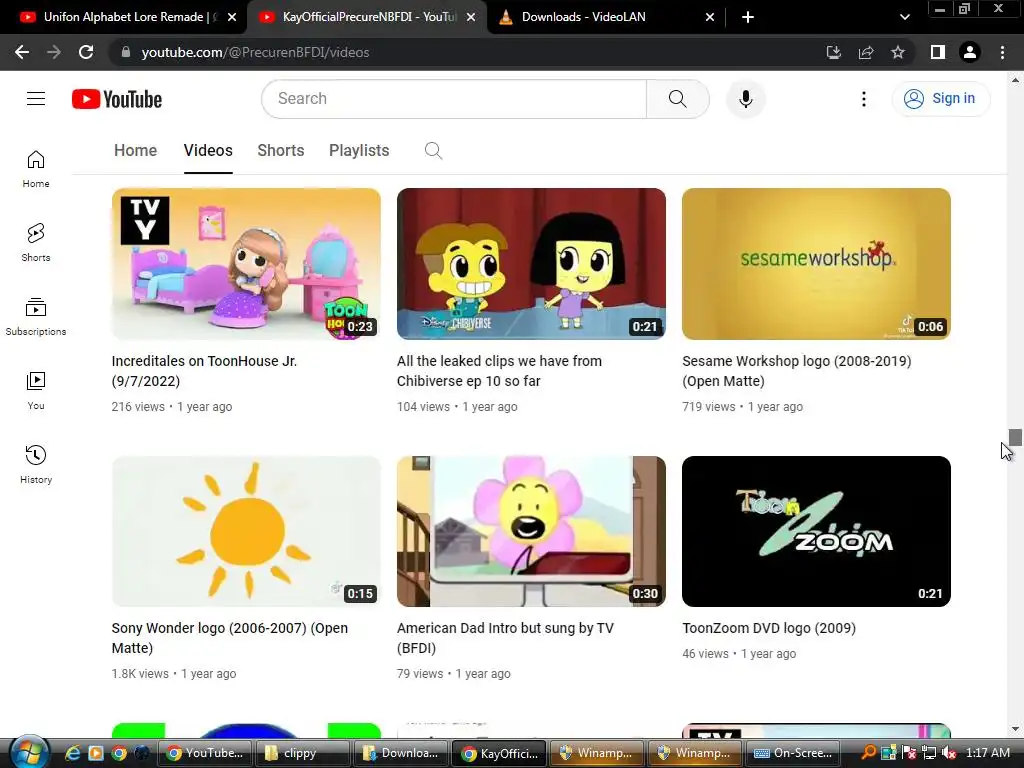The width and height of the screenshot is (1024, 768).
Task: Click the search magnifier button
Action: pos(678,99)
